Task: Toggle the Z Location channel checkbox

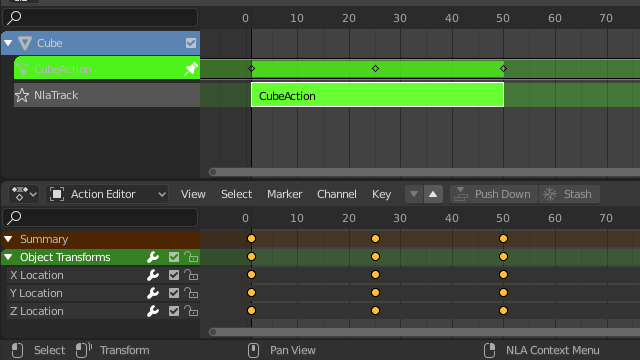Action: [174, 311]
